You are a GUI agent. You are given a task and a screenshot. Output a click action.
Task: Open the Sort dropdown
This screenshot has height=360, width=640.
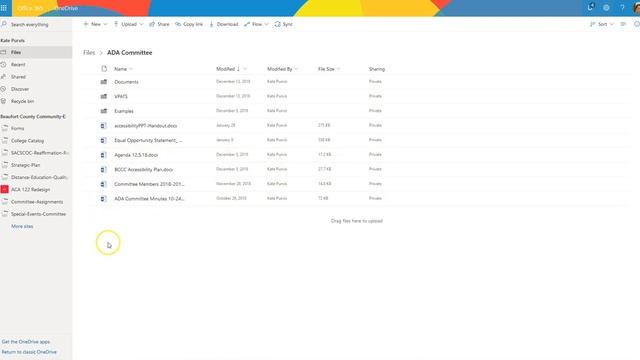pyautogui.click(x=602, y=24)
